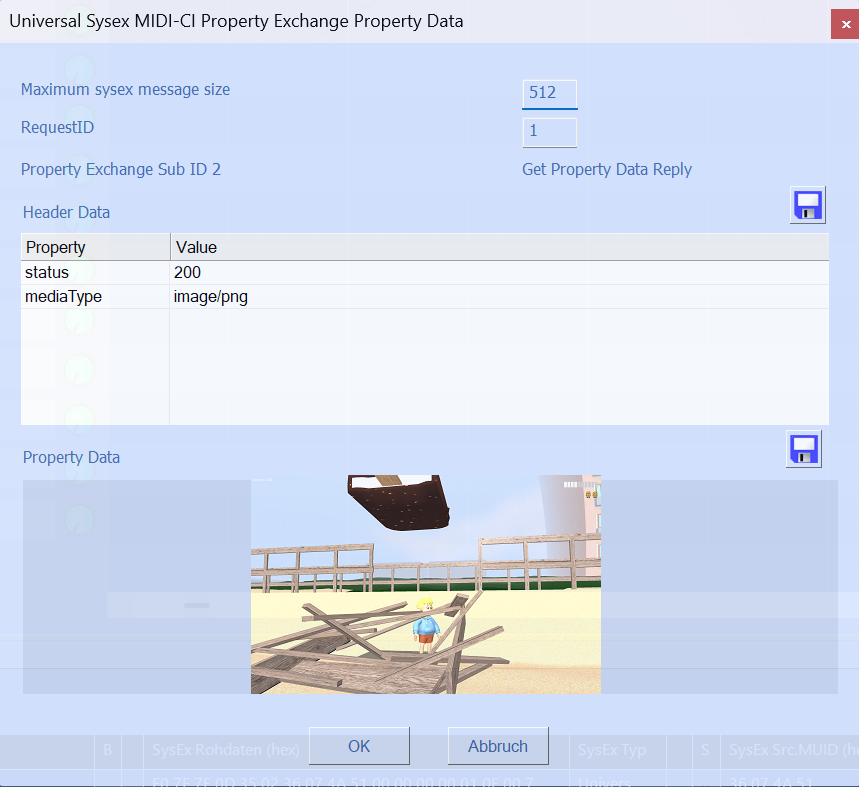The image size is (859, 787).
Task: Select the Value column header
Action: pos(499,247)
